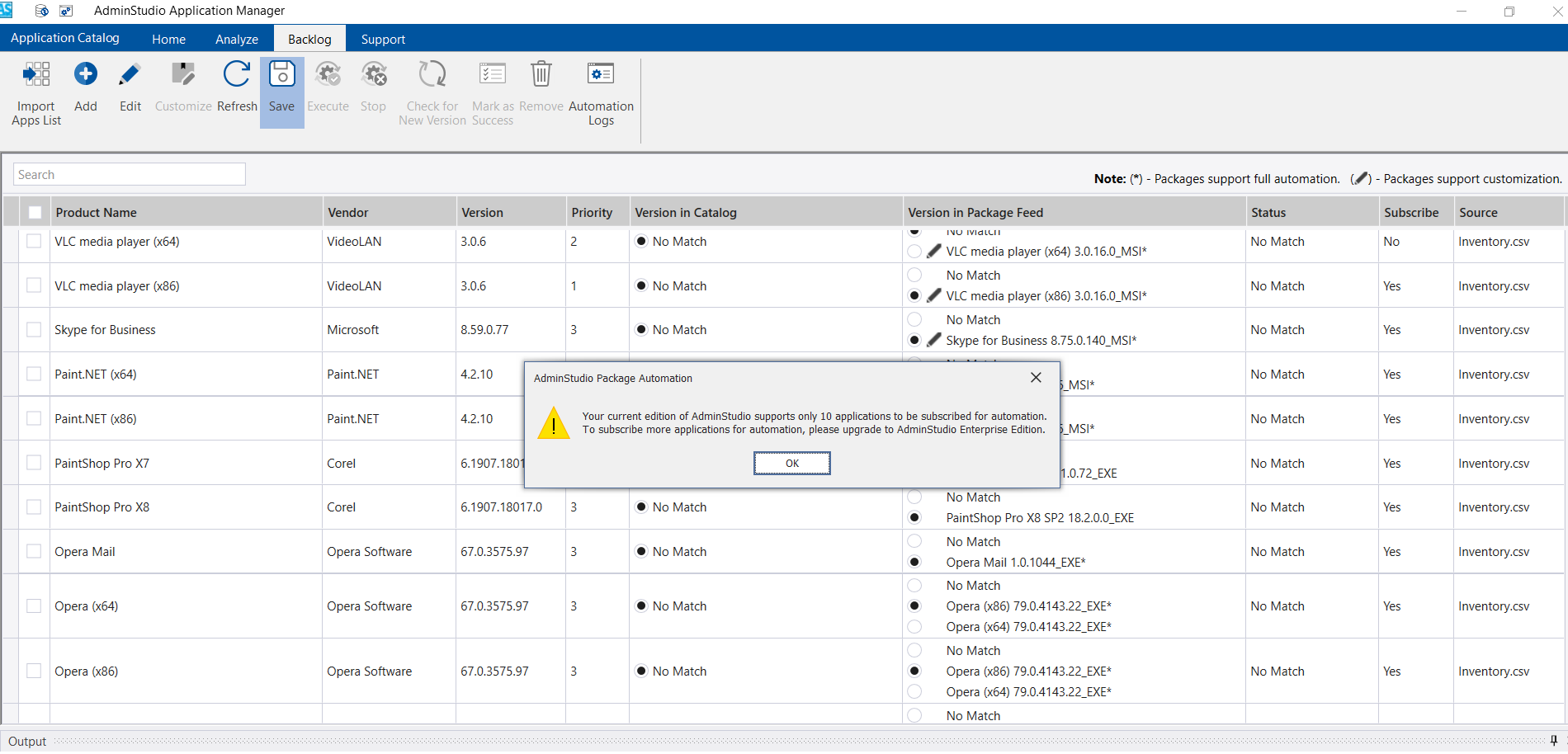Check the Paint.NET (x86) row
Viewport: 1568px width, 754px height.
[x=34, y=419]
